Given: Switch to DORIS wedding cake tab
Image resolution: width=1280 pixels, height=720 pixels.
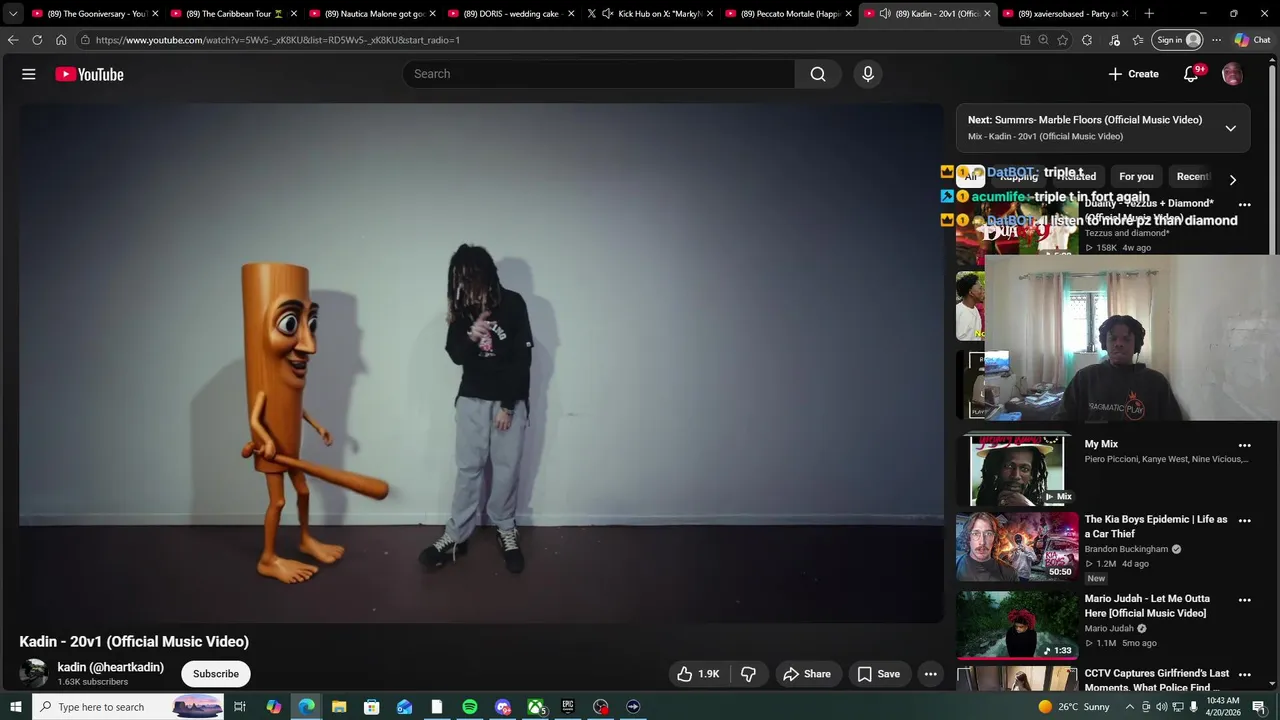Looking at the screenshot, I should [512, 14].
